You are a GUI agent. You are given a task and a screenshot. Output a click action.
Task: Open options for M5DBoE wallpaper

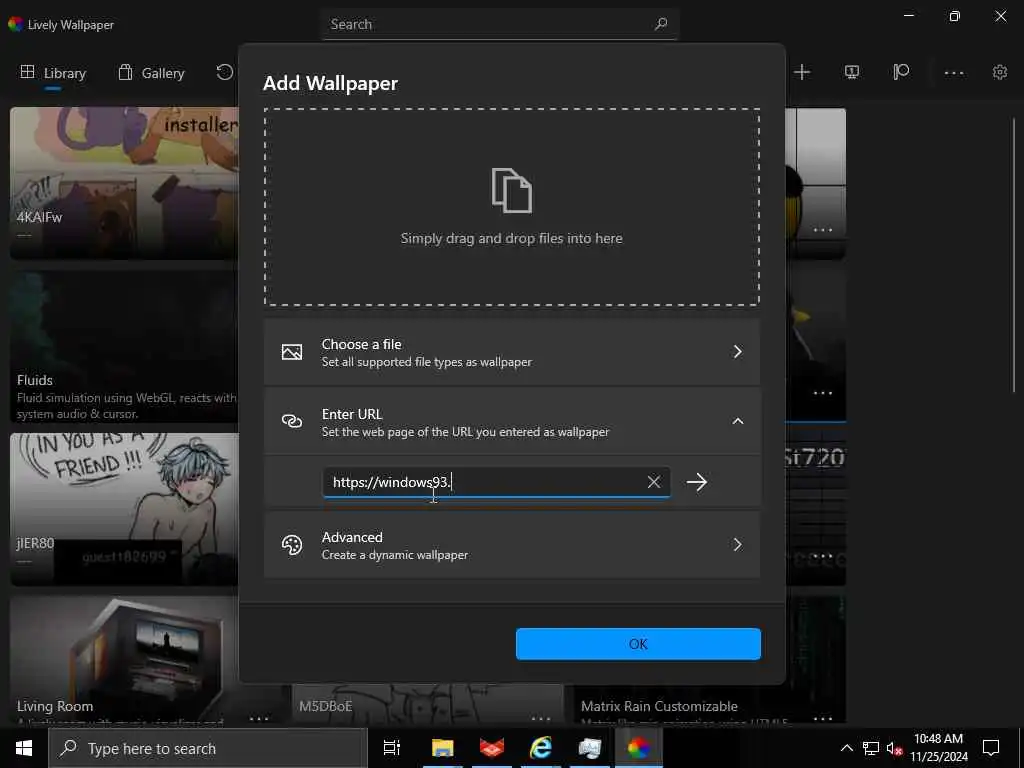tap(541, 718)
